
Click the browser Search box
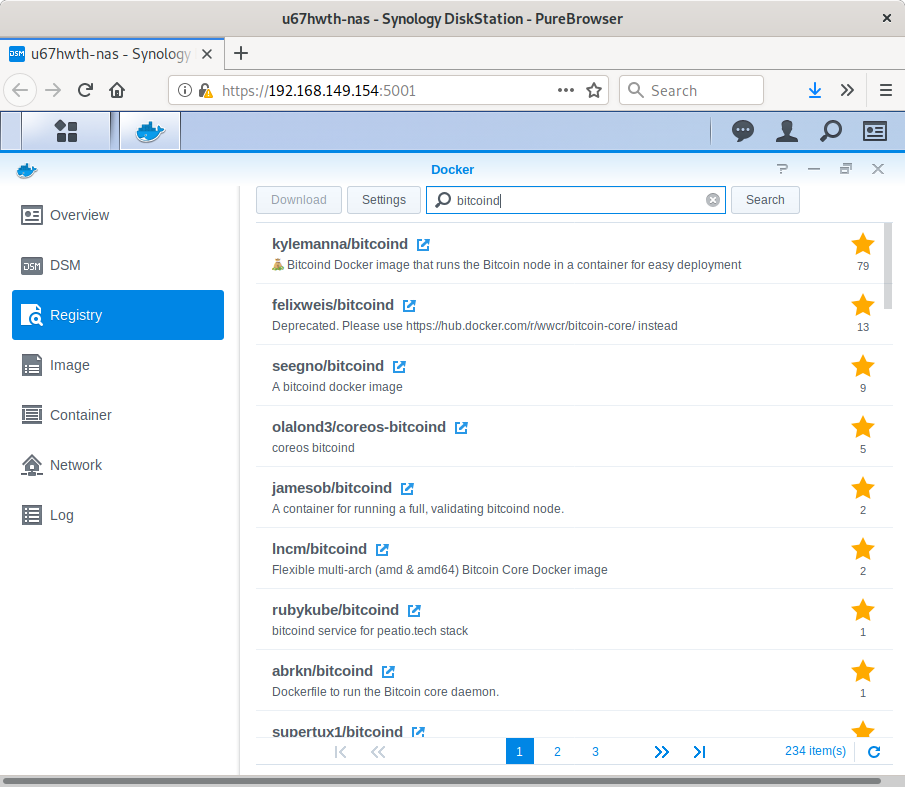point(691,90)
